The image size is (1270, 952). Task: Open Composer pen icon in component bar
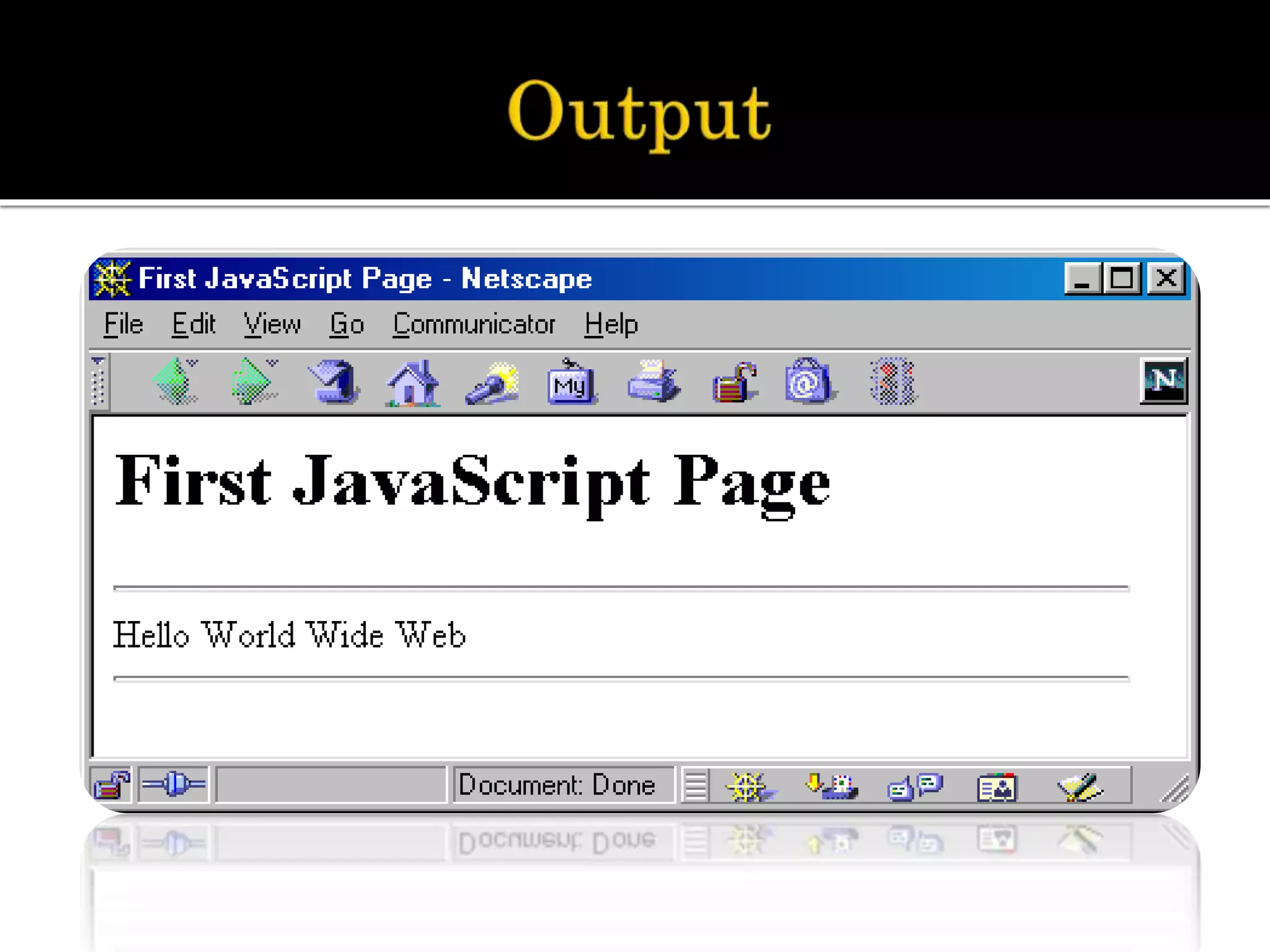[1080, 787]
